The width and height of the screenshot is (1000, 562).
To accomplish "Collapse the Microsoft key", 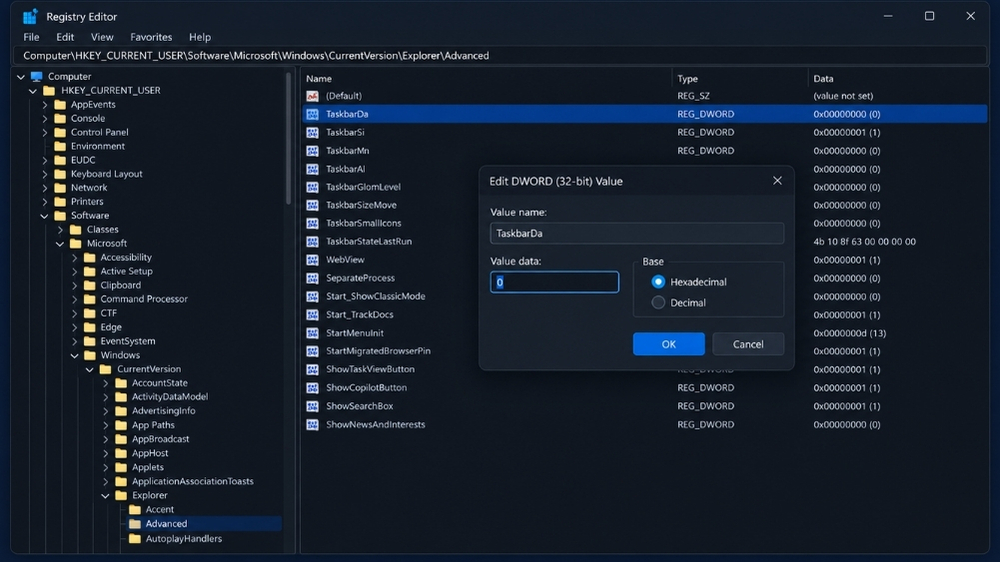I will pyautogui.click(x=60, y=244).
